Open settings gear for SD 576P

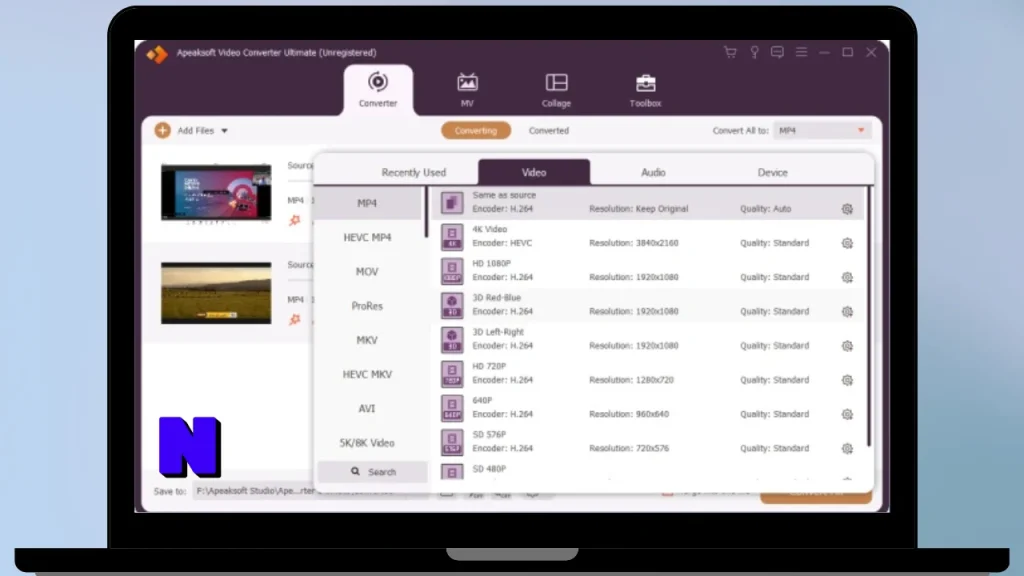pos(847,449)
